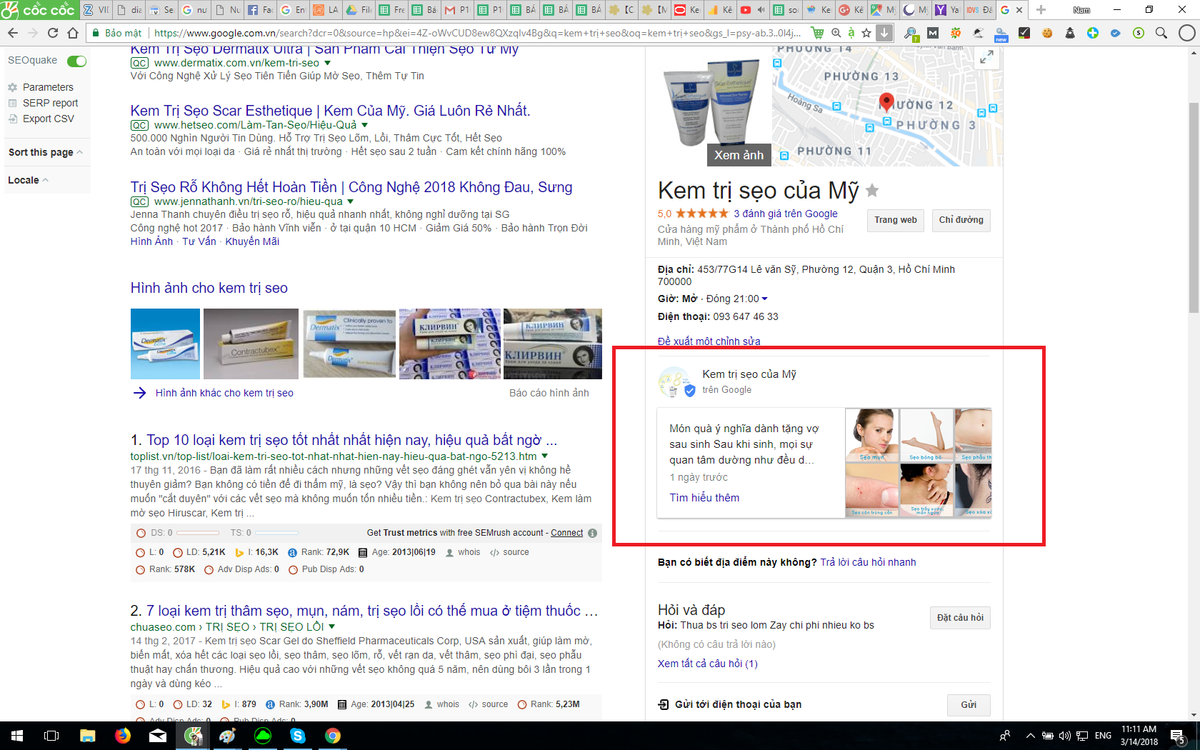Open the Kem Trị Sẹo Scar Esthetique ad
The height and width of the screenshot is (750, 1200).
point(330,110)
